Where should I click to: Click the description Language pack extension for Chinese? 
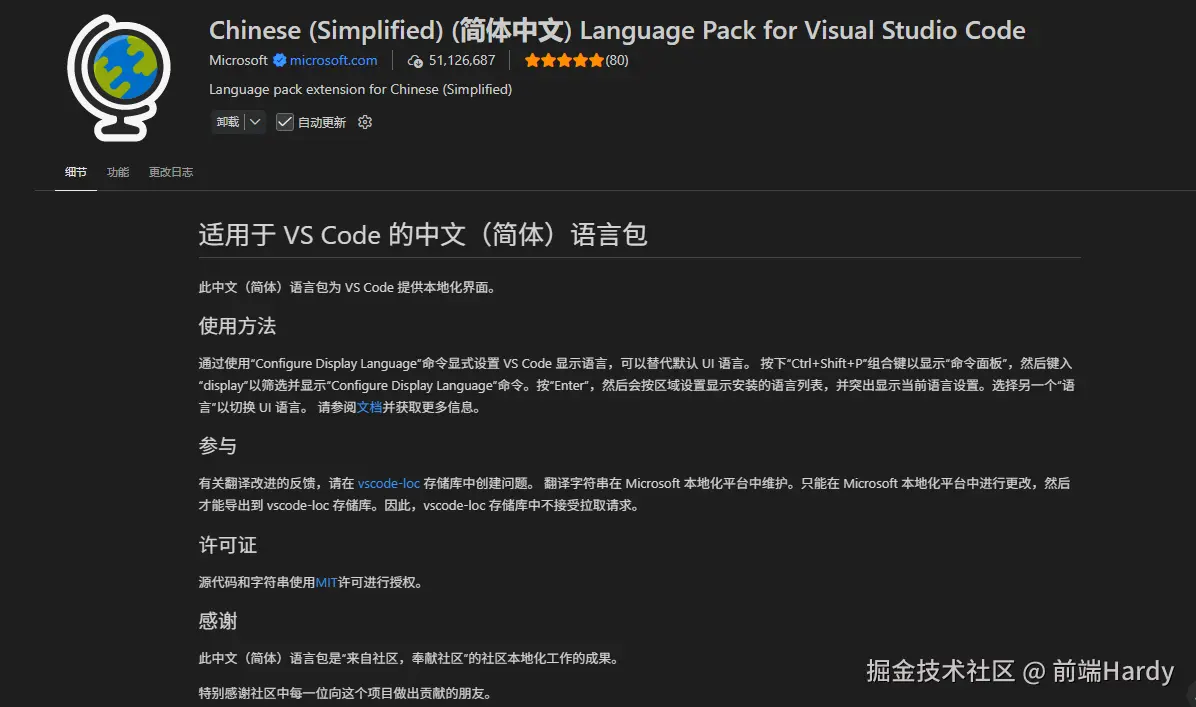(x=360, y=89)
